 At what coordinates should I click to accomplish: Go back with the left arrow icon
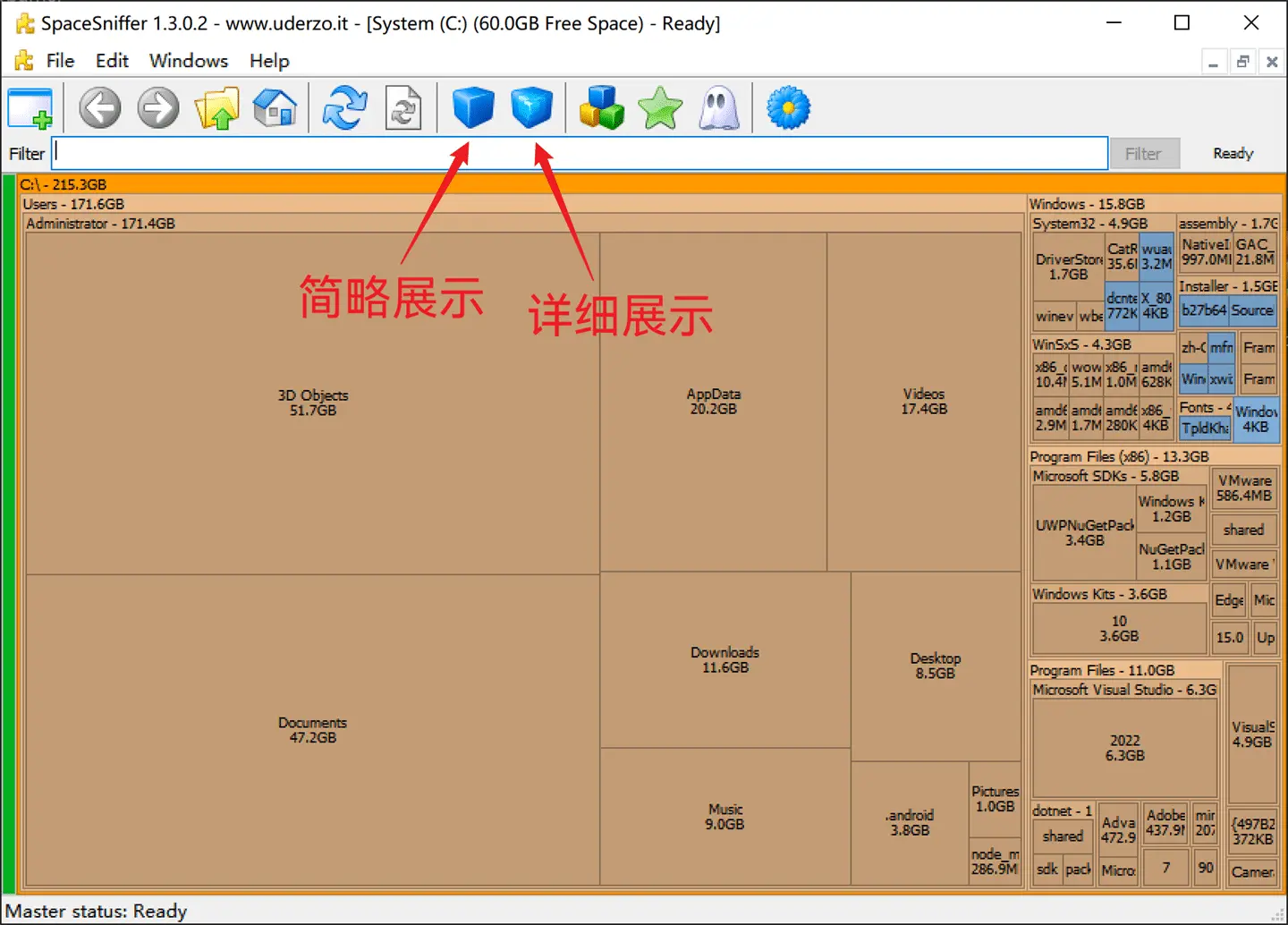[99, 108]
